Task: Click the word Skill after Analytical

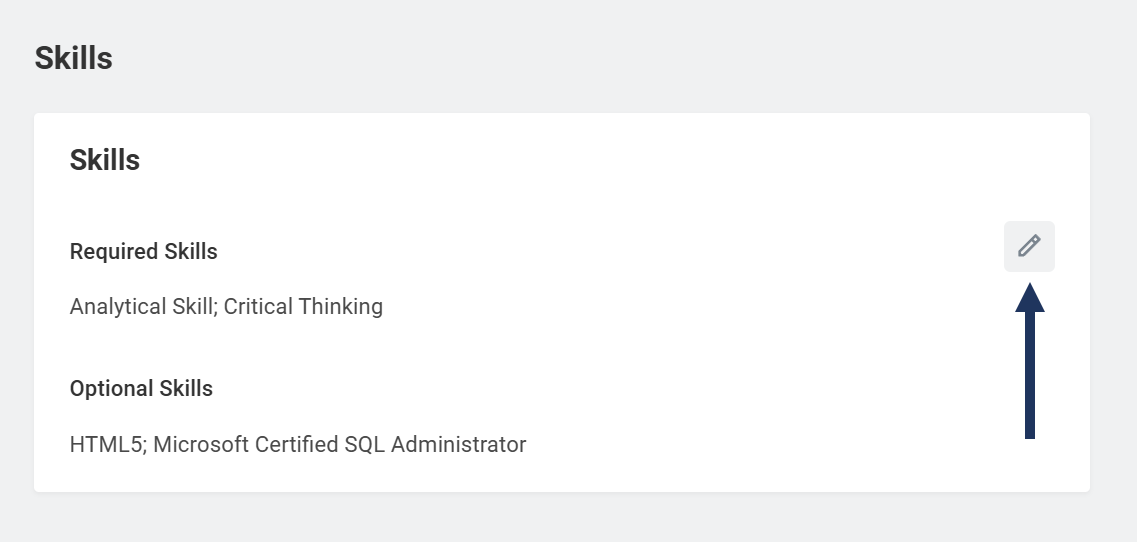Action: pos(192,306)
